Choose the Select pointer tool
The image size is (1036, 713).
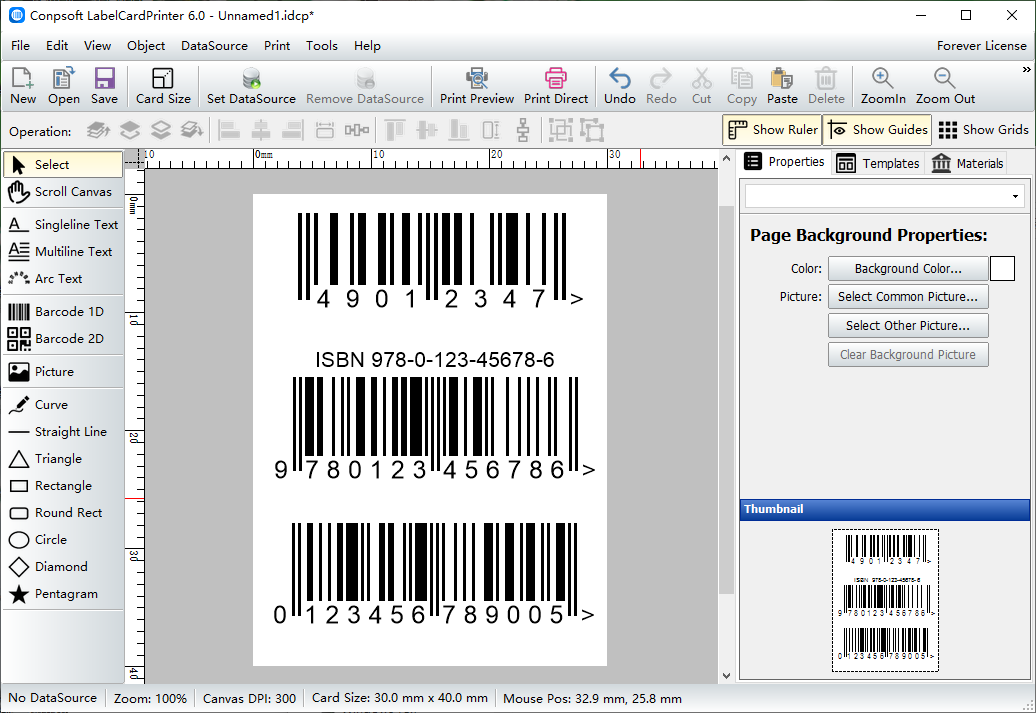coord(63,165)
